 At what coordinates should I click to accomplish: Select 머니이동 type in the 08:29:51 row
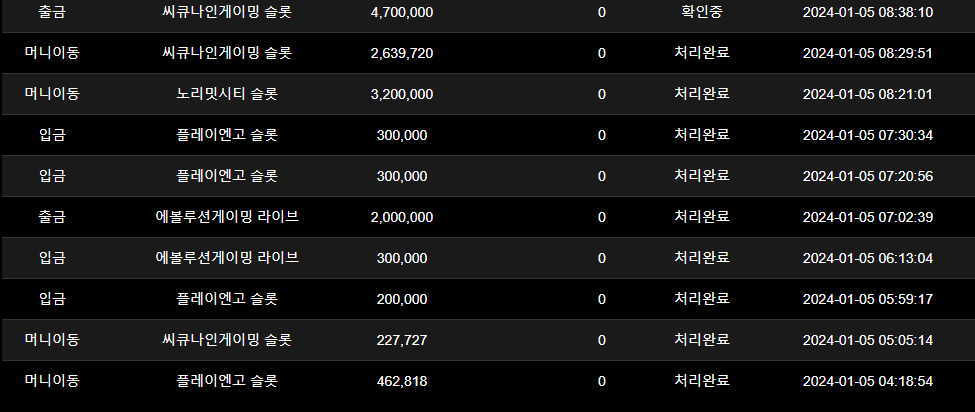(x=52, y=53)
